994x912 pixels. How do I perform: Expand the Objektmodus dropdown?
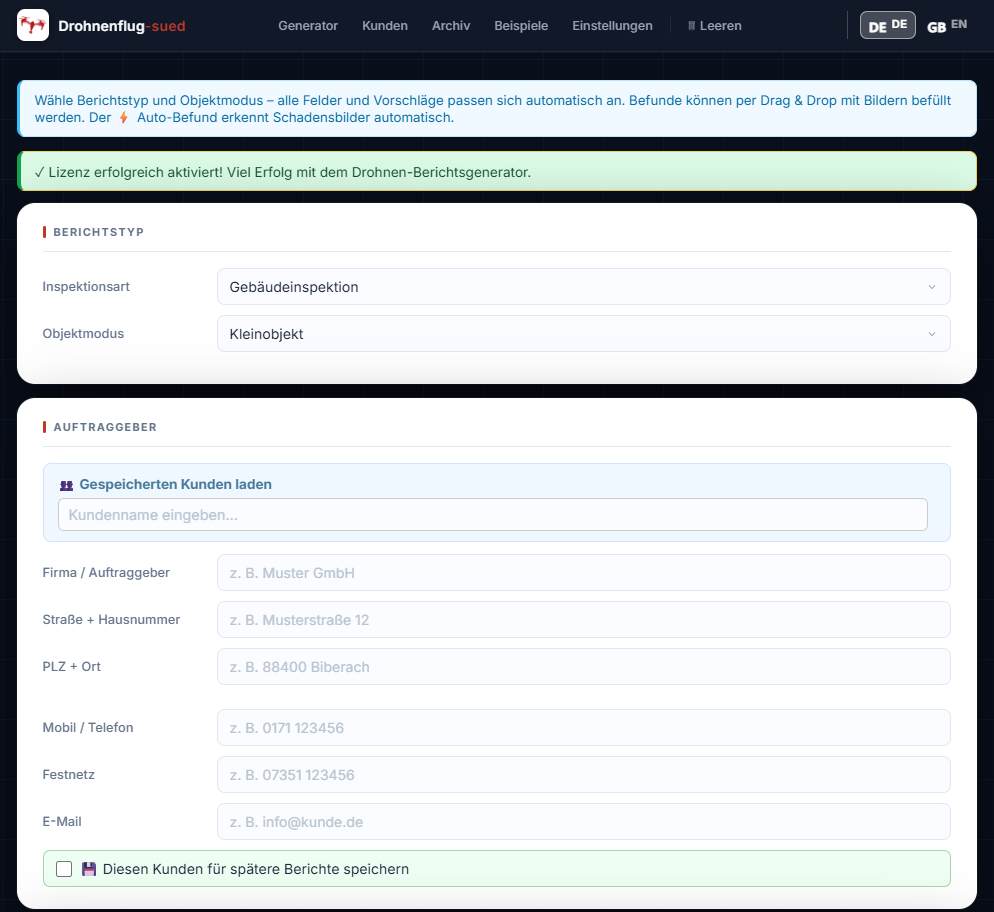pyautogui.click(x=583, y=334)
